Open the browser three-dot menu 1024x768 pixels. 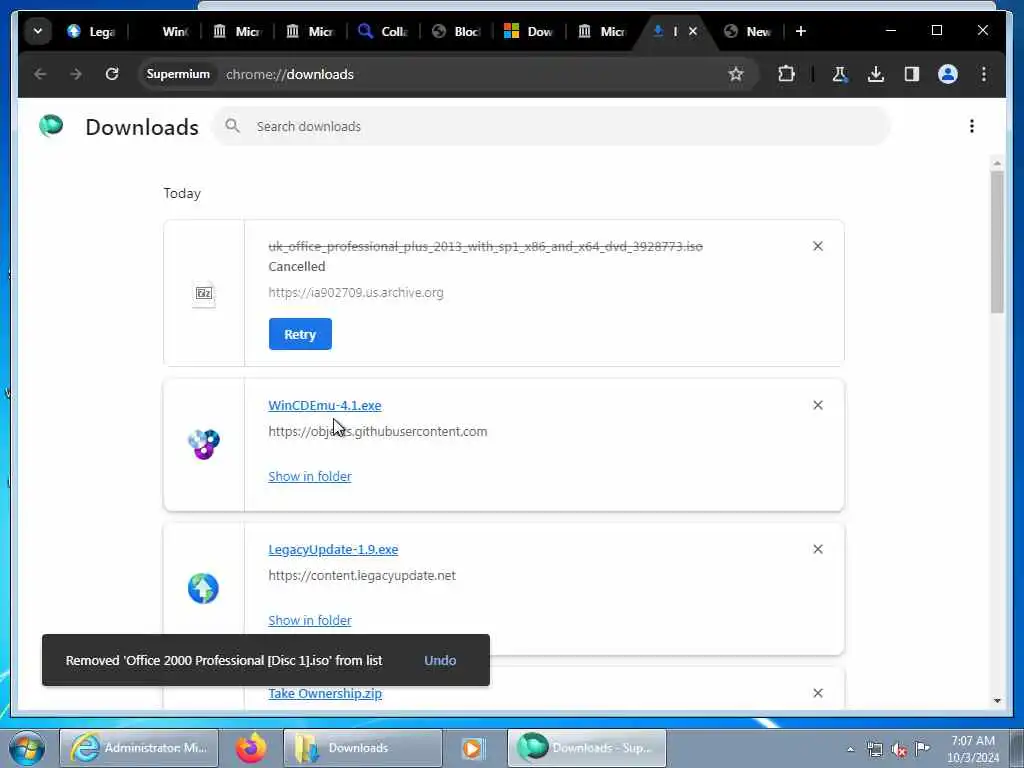click(984, 74)
